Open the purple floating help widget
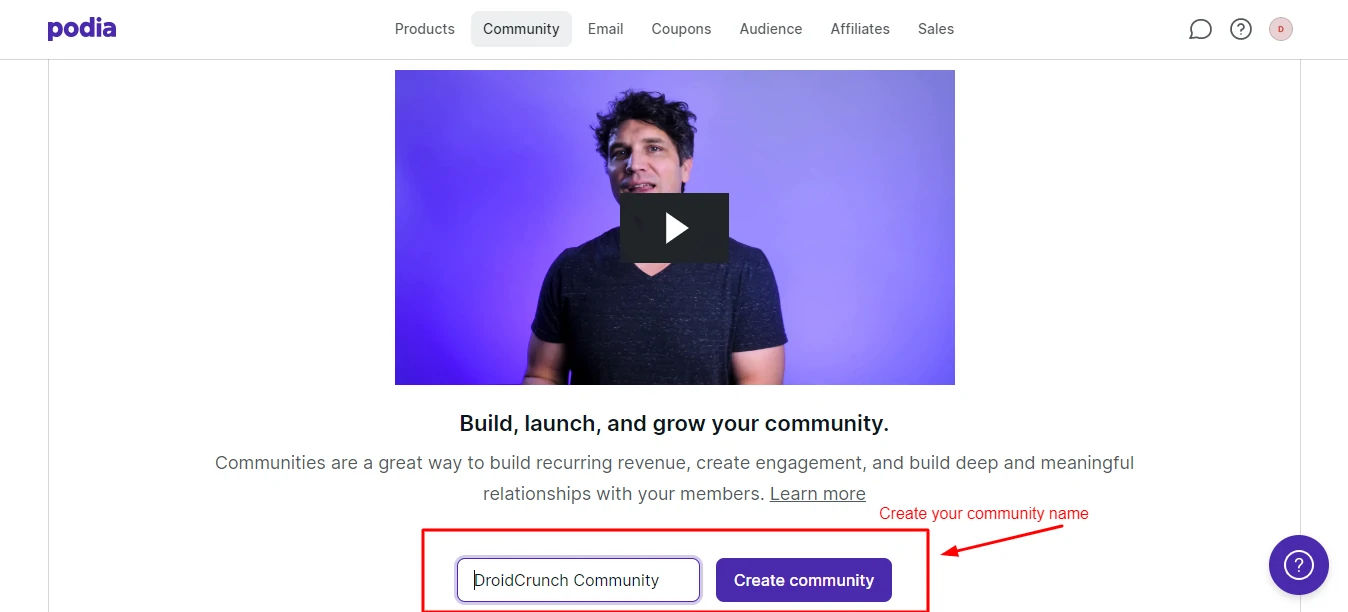 1299,565
